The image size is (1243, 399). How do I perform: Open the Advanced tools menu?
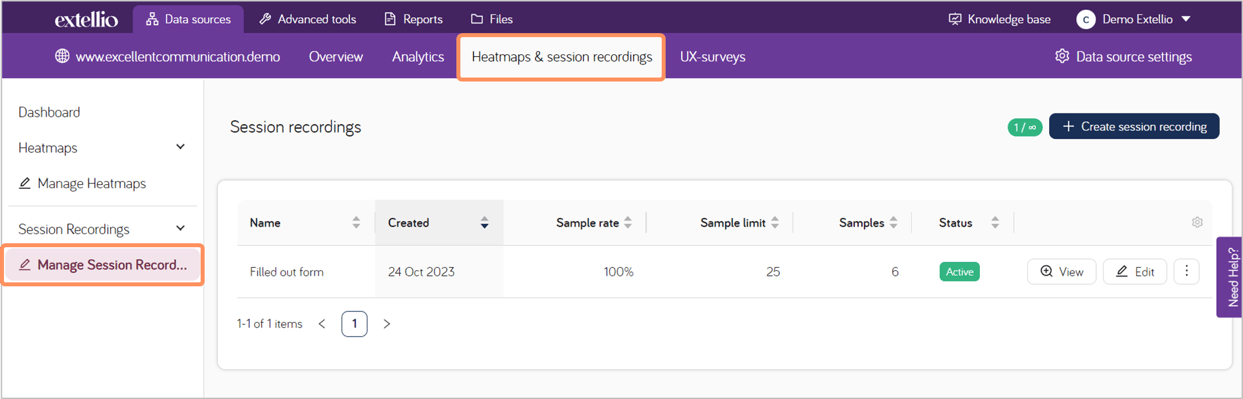tap(308, 19)
